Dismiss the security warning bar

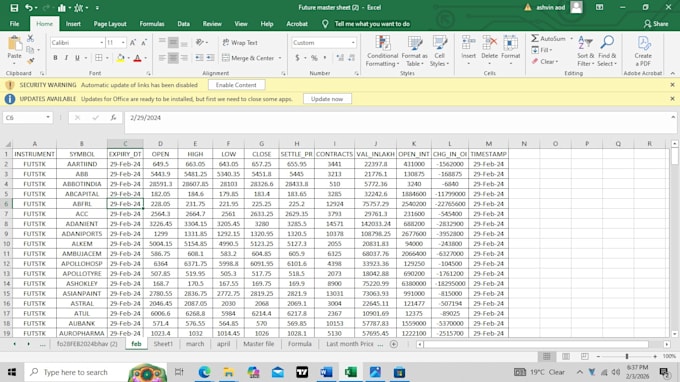pyautogui.click(x=672, y=85)
